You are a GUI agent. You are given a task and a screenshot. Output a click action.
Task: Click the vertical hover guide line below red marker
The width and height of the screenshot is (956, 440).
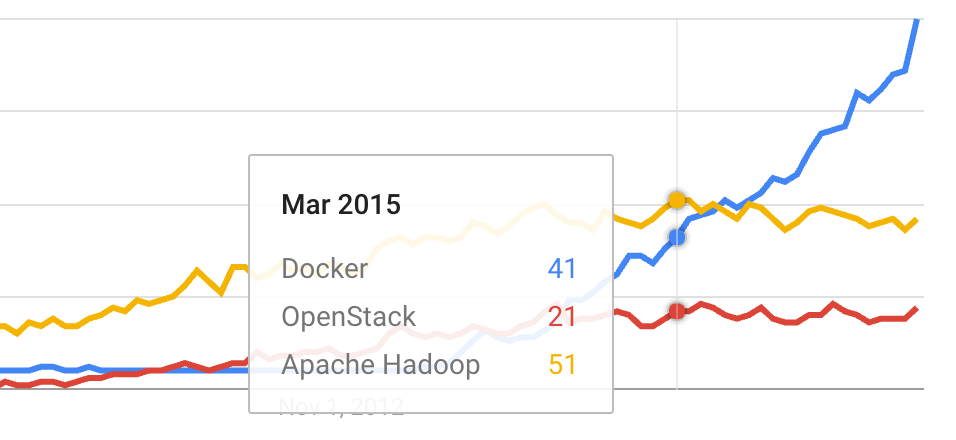click(x=677, y=350)
